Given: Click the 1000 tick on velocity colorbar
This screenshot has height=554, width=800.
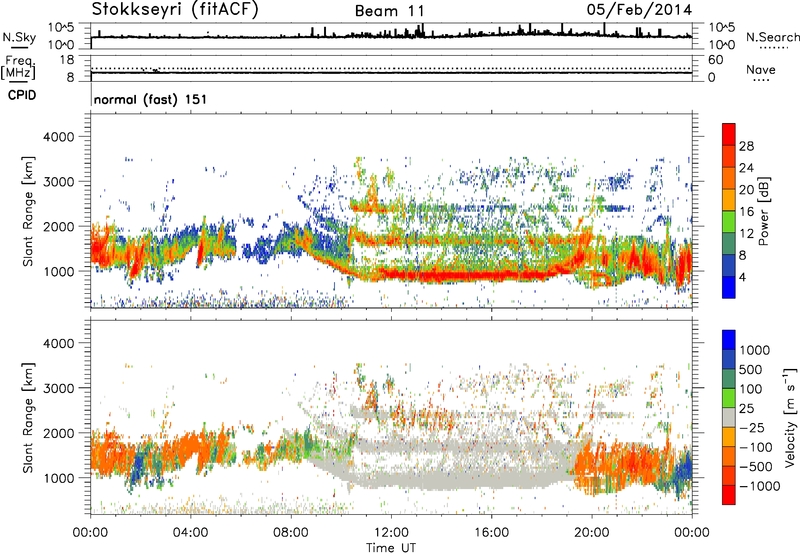Looking at the screenshot, I should pyautogui.click(x=755, y=350).
